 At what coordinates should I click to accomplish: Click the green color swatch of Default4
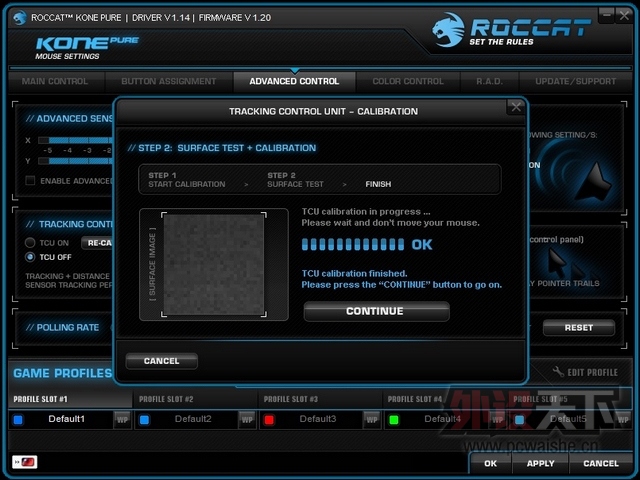click(x=394, y=420)
